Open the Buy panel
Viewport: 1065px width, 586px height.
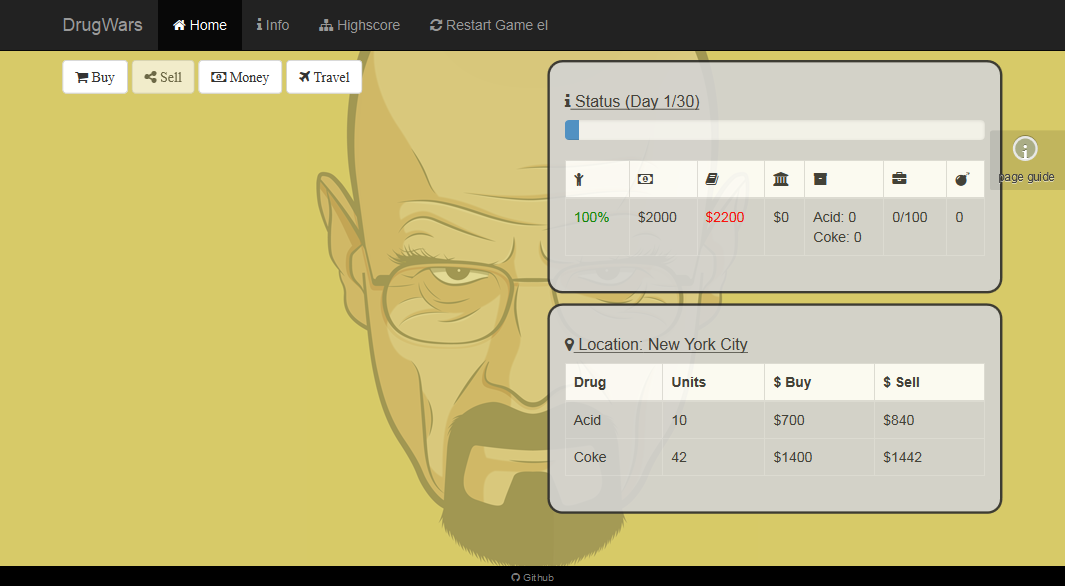(x=95, y=77)
